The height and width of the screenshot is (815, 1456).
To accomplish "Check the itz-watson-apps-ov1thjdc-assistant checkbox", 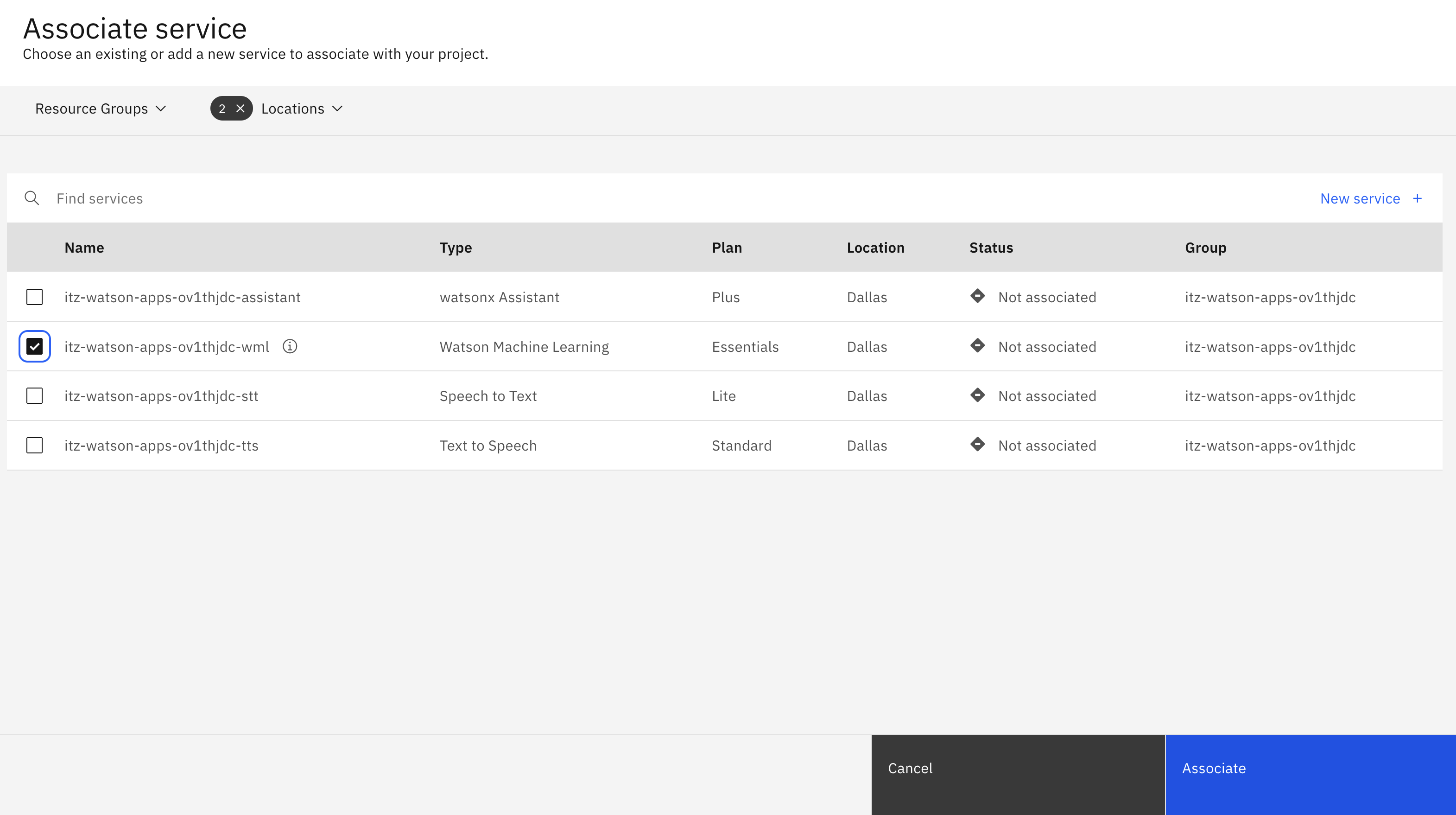I will [34, 296].
